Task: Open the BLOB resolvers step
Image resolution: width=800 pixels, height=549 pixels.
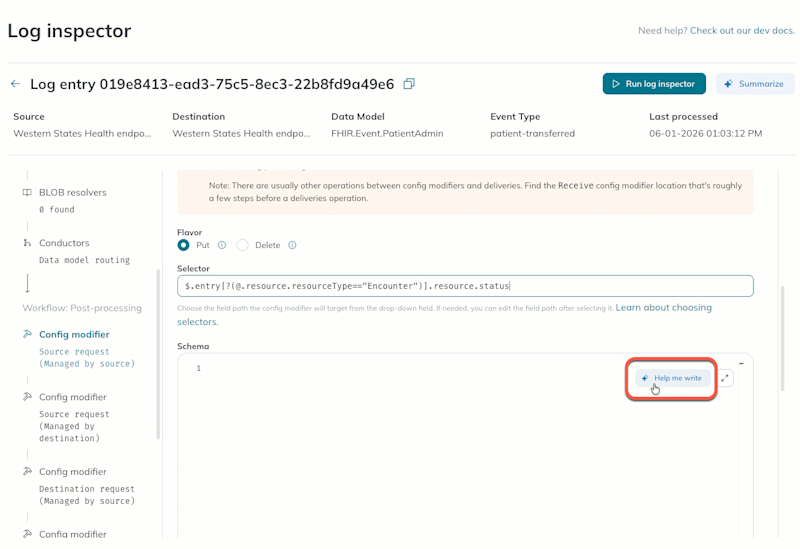Action: [x=72, y=192]
